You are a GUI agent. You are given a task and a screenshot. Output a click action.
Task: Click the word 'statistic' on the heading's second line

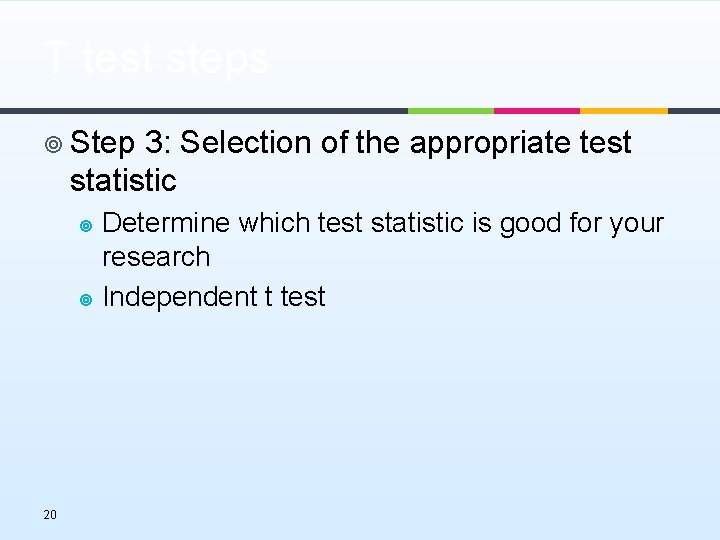(x=123, y=180)
